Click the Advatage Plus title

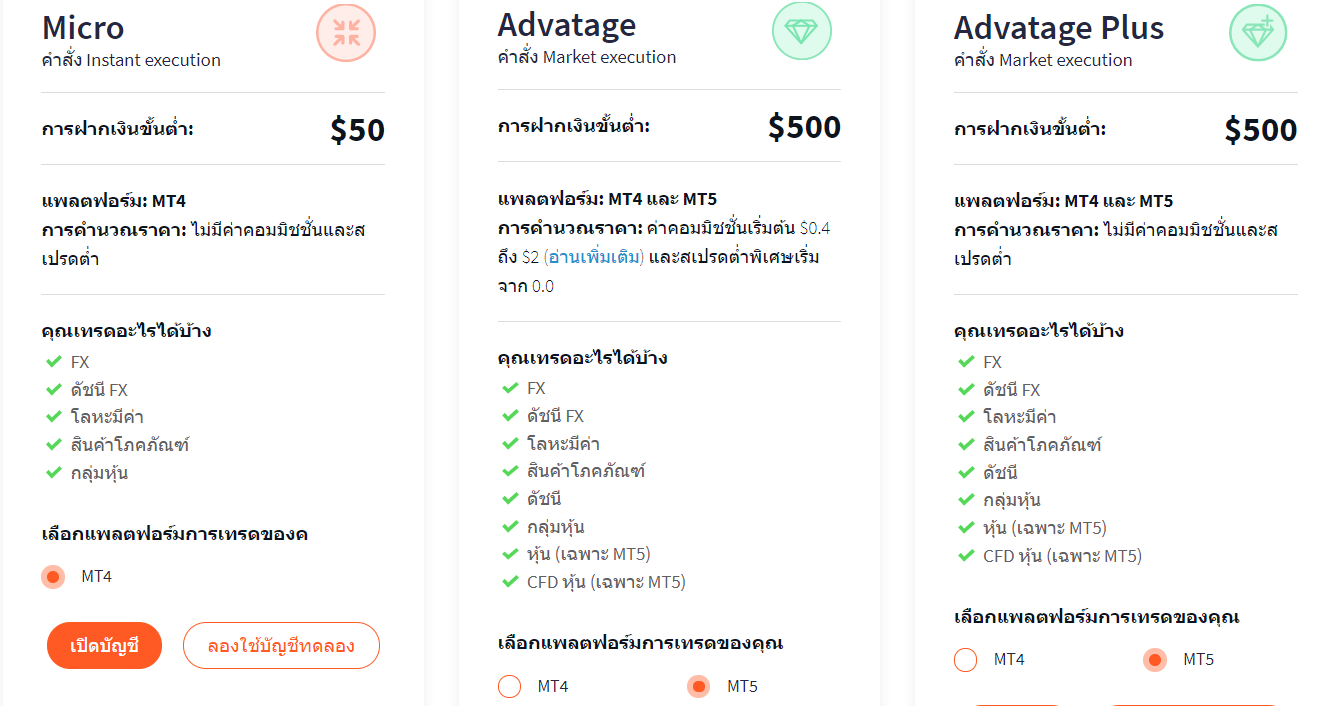point(1059,27)
